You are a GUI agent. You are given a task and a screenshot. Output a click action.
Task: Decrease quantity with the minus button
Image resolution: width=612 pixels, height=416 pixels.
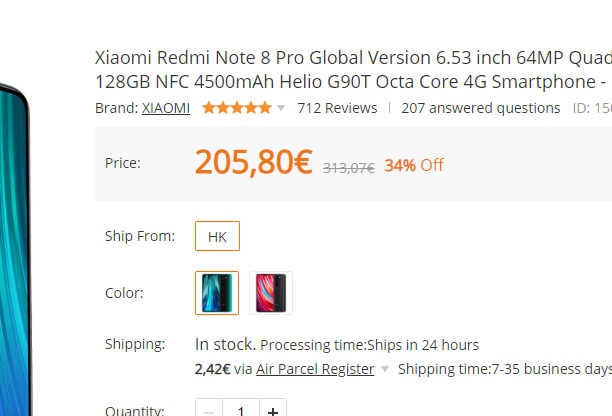coord(208,410)
